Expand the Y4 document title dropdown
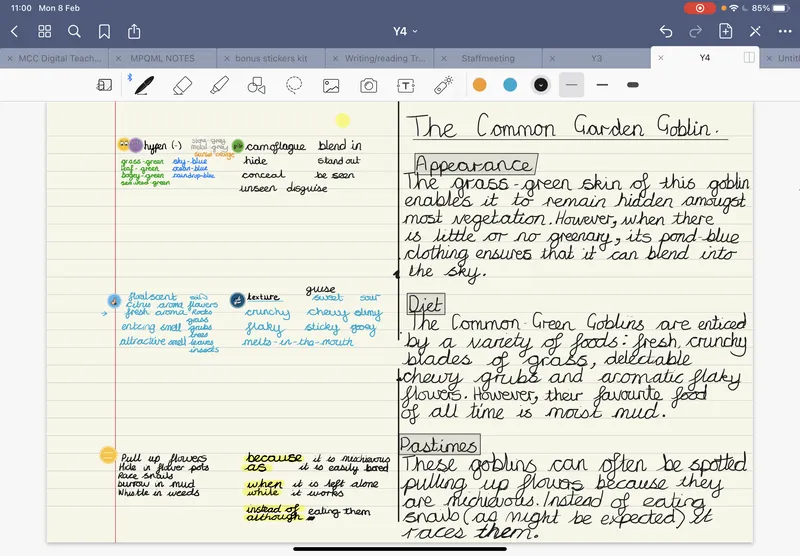800x556 pixels. pos(405,31)
